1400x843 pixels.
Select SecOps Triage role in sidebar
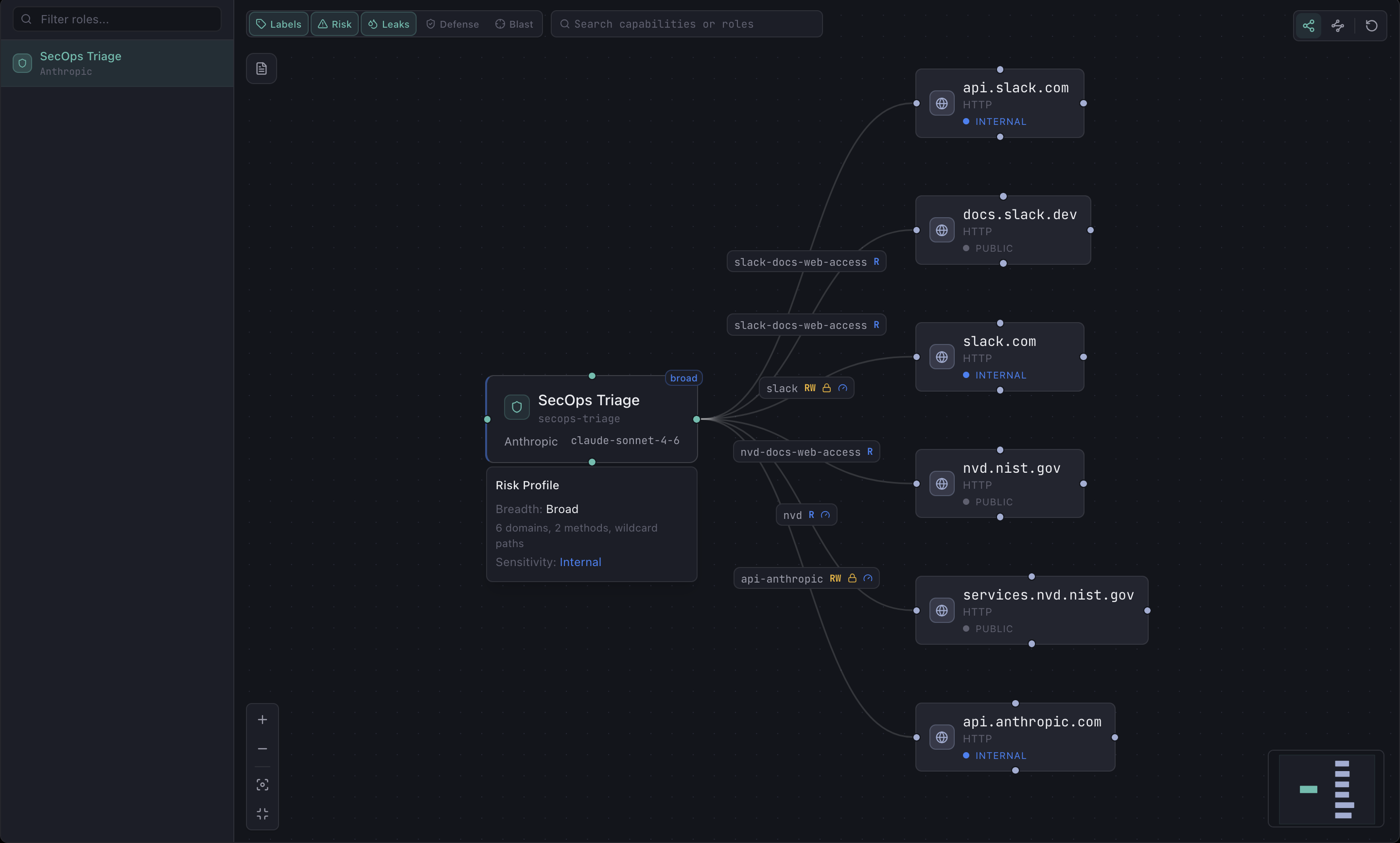(117, 63)
